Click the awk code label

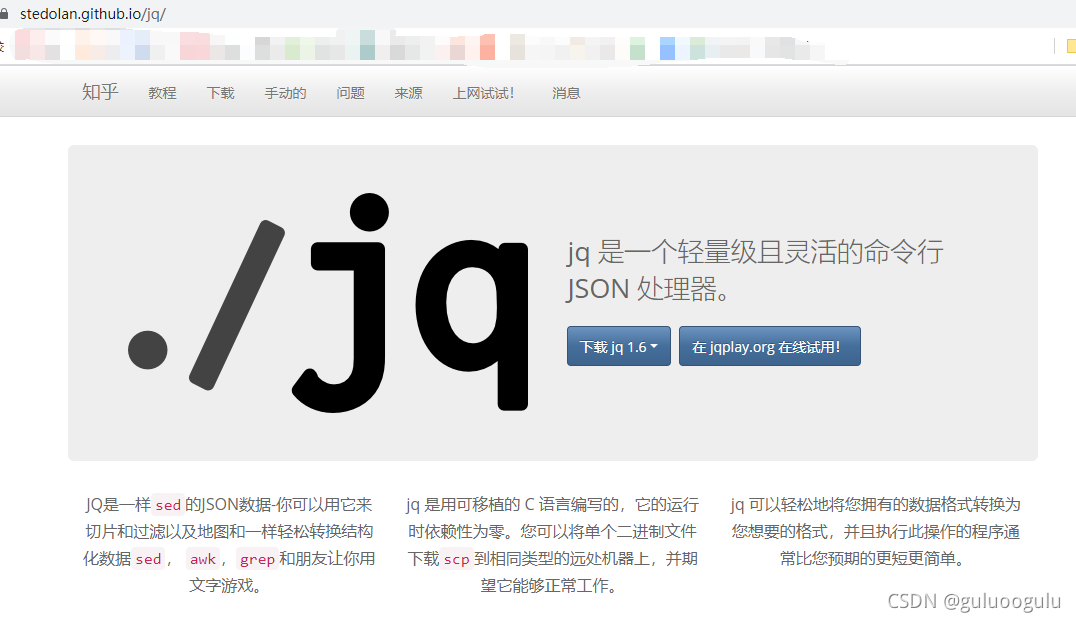pos(203,560)
